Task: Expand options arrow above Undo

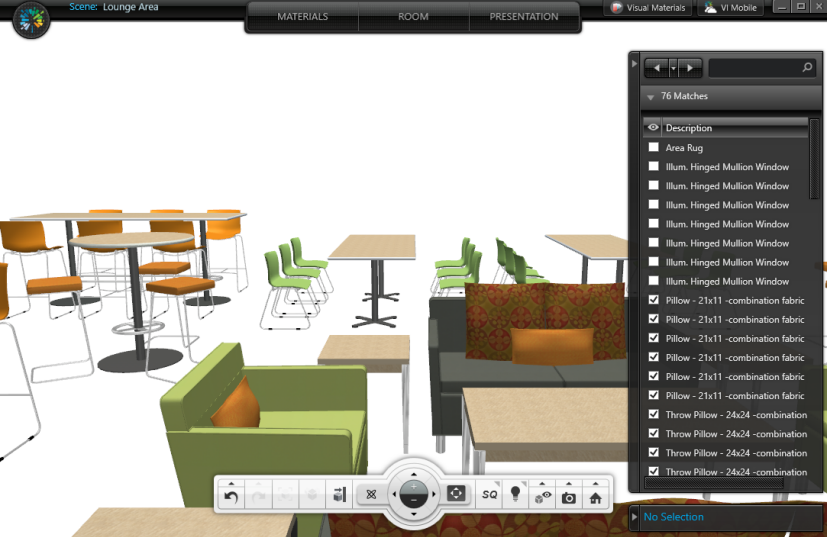Action: click(x=232, y=483)
